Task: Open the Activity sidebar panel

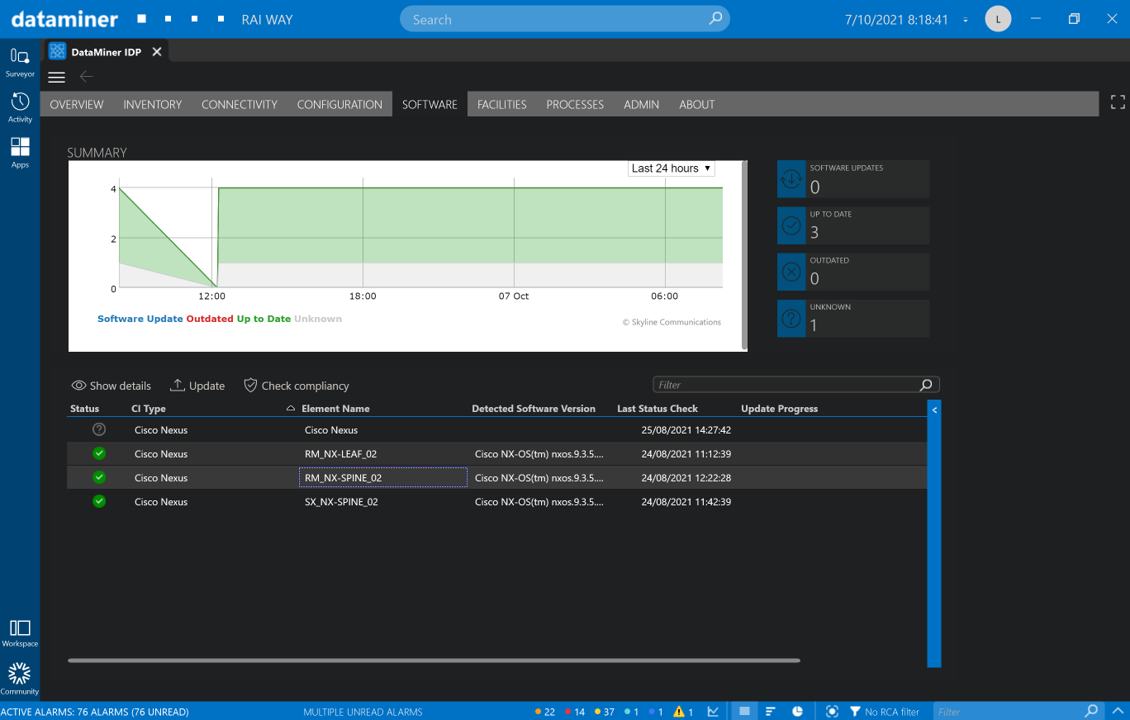Action: coord(19,107)
